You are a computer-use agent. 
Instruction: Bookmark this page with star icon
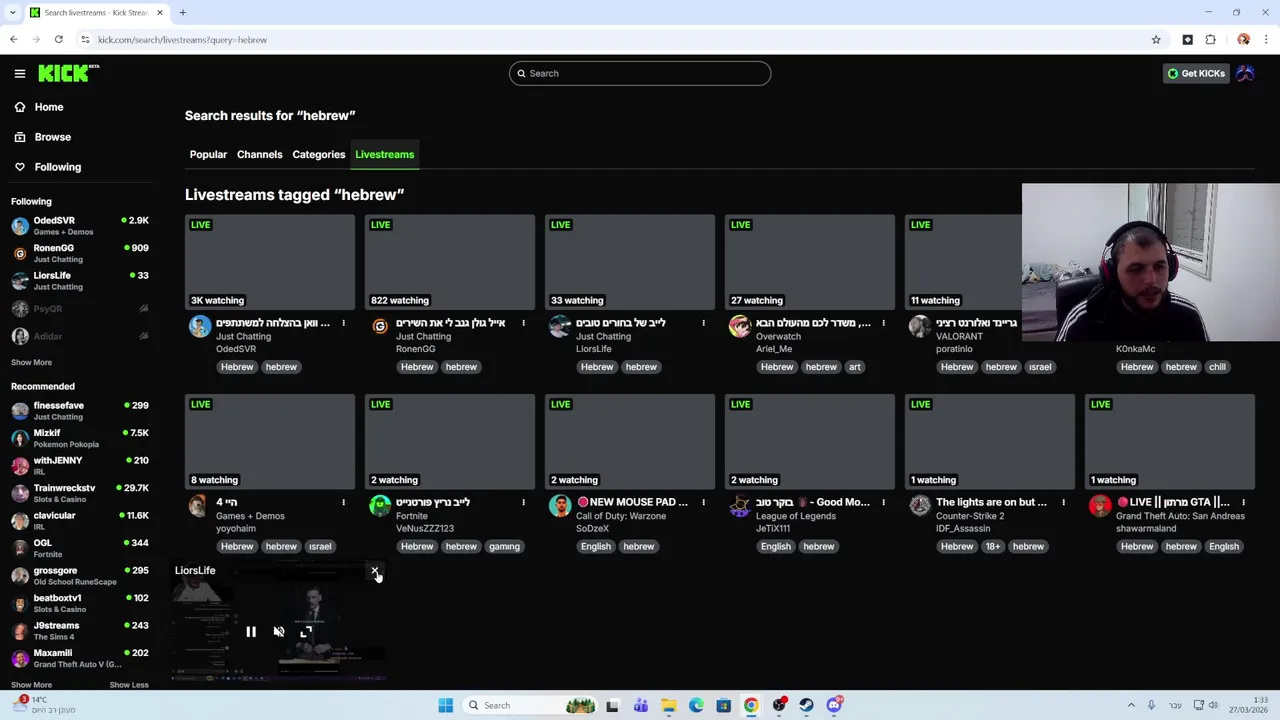1156,40
